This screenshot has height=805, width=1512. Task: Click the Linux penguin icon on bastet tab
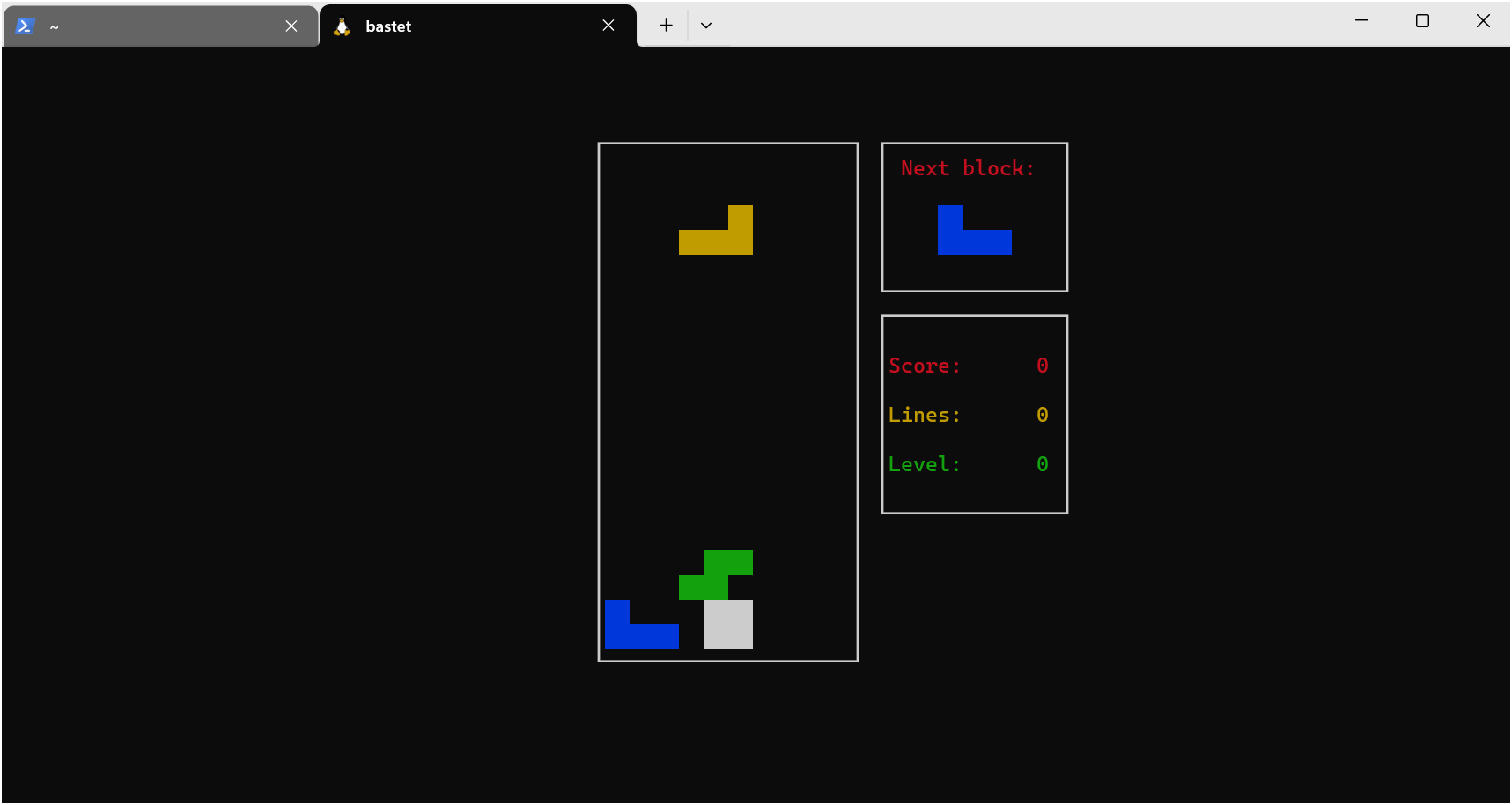pyautogui.click(x=343, y=26)
